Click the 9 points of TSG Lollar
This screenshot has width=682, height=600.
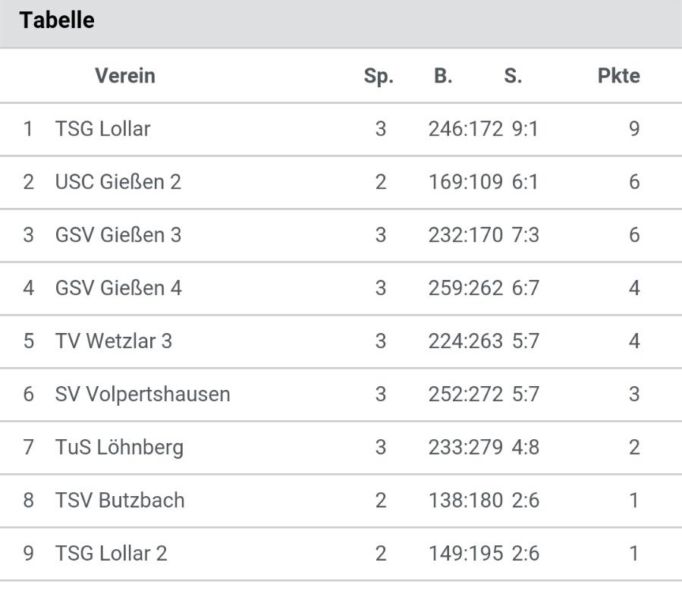[x=634, y=129]
